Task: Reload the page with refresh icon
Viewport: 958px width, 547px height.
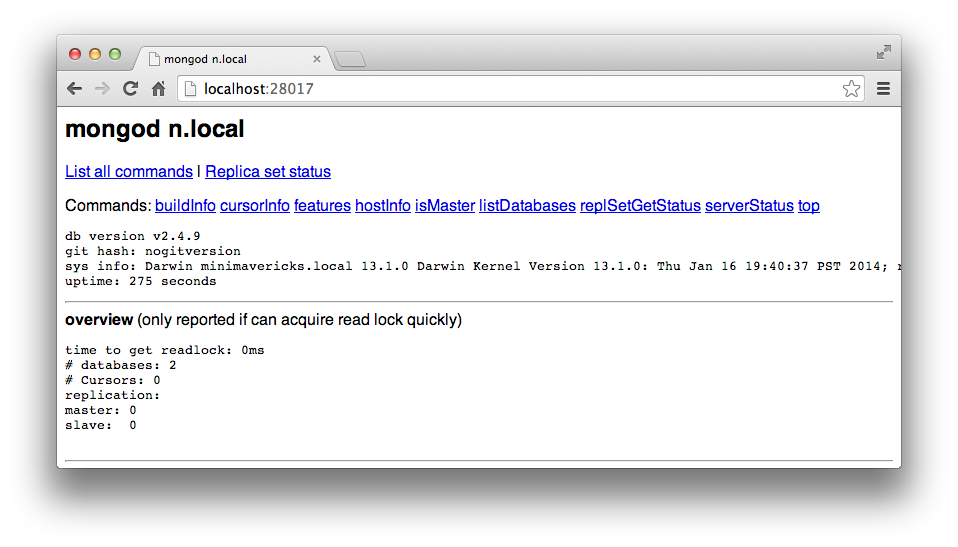Action: coord(129,89)
